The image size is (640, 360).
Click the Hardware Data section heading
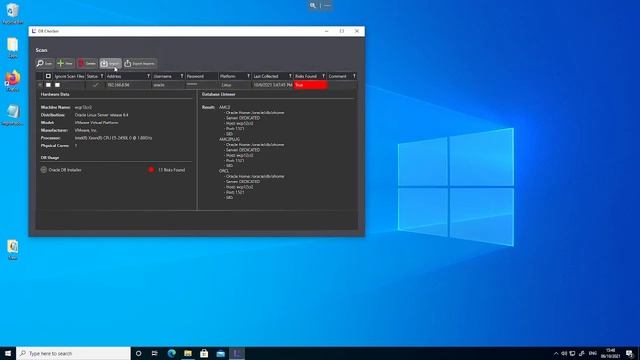coord(55,94)
